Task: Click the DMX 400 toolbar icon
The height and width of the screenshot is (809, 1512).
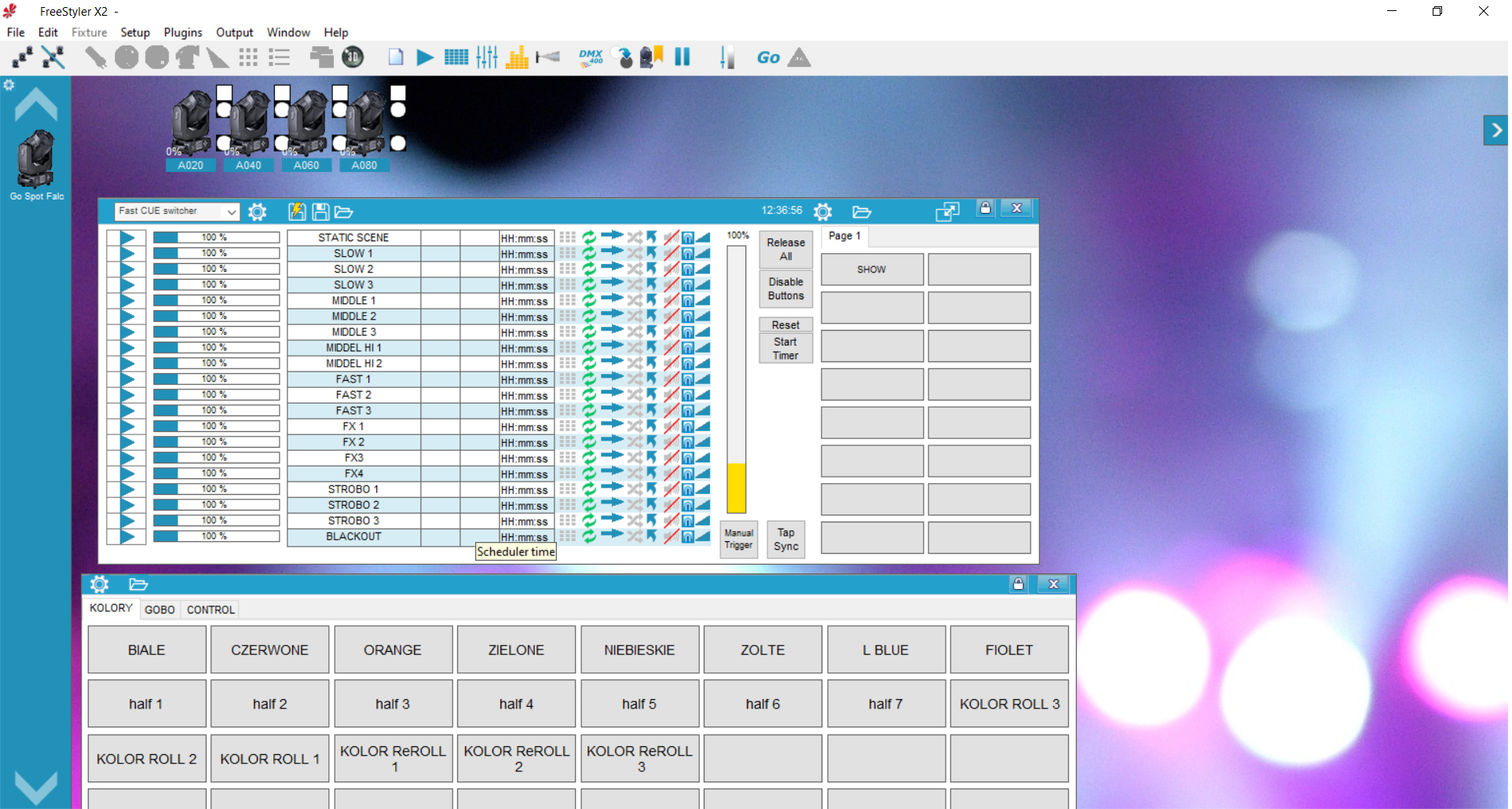Action: tap(591, 57)
